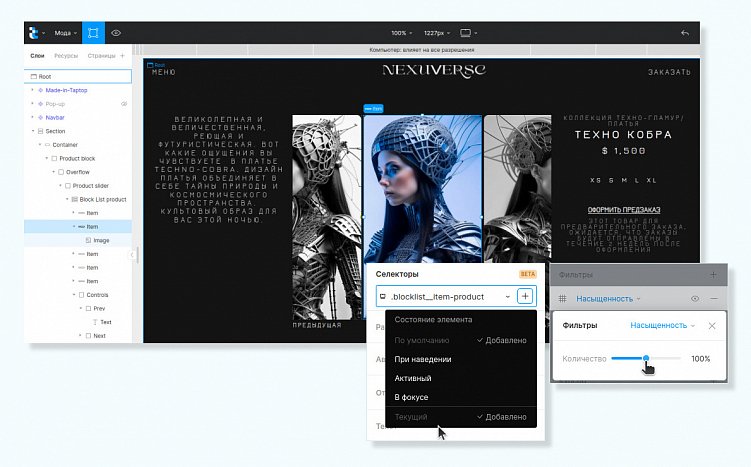Toggle visibility of the Pop-up layer
The width and height of the screenshot is (751, 467).
tap(124, 104)
